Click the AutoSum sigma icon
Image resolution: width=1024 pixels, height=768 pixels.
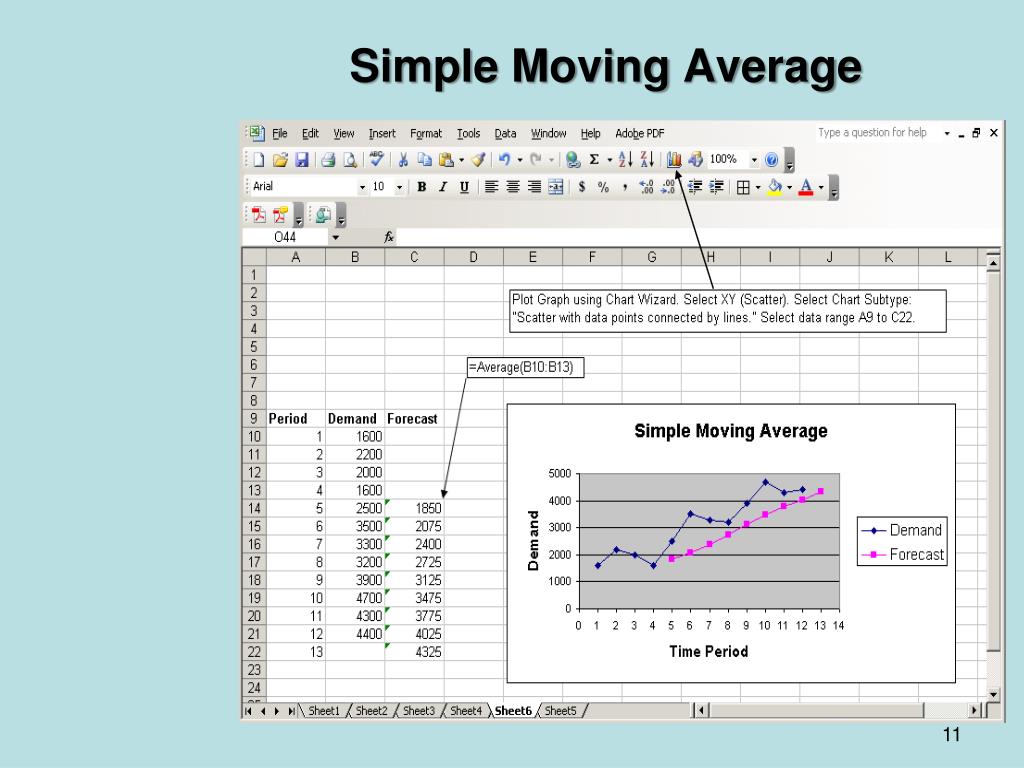[594, 159]
